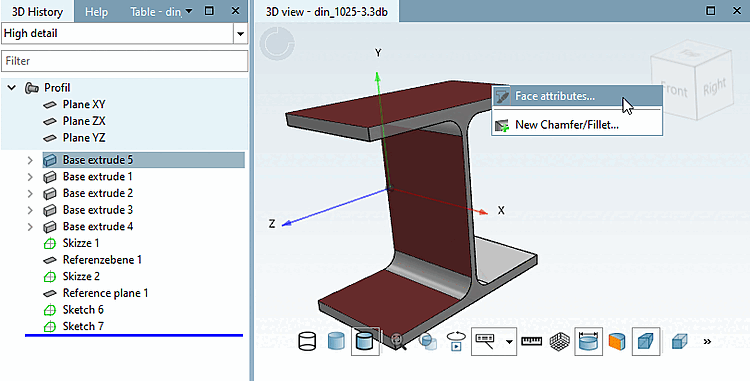Toggle the show dimensions cylinder icon

588,341
